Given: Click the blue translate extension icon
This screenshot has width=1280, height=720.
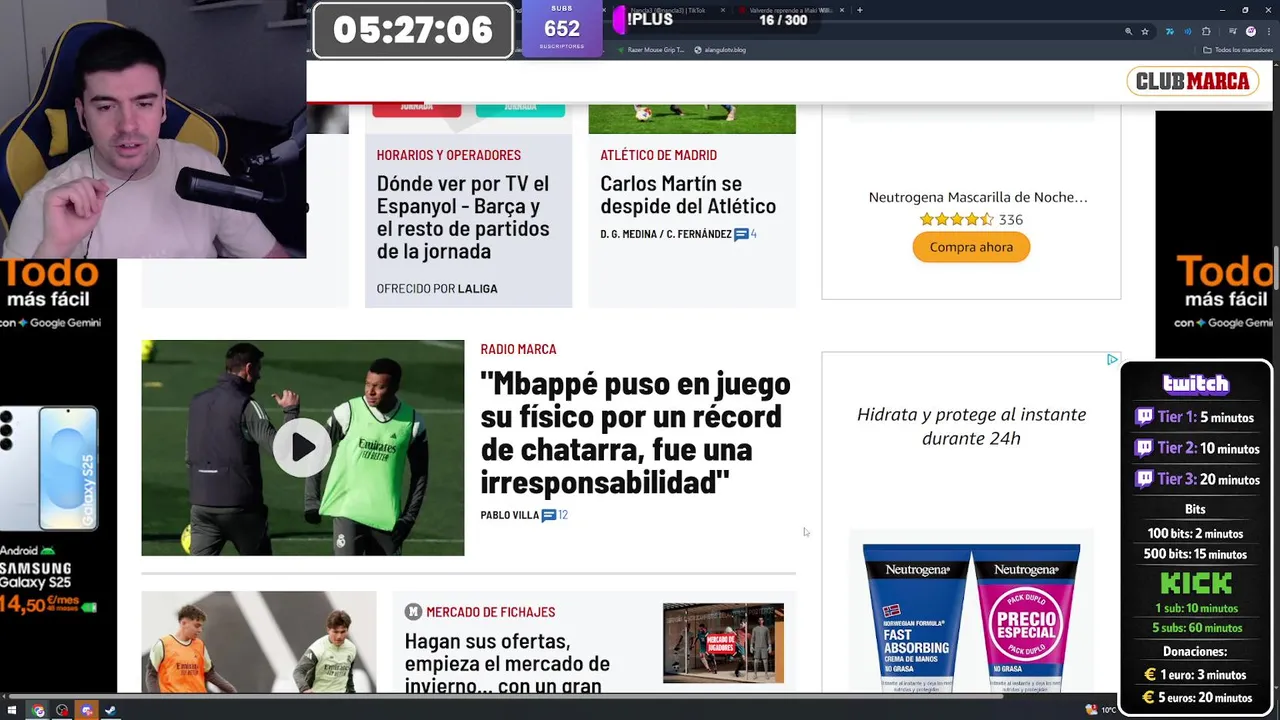Looking at the screenshot, I should click(x=1169, y=32).
